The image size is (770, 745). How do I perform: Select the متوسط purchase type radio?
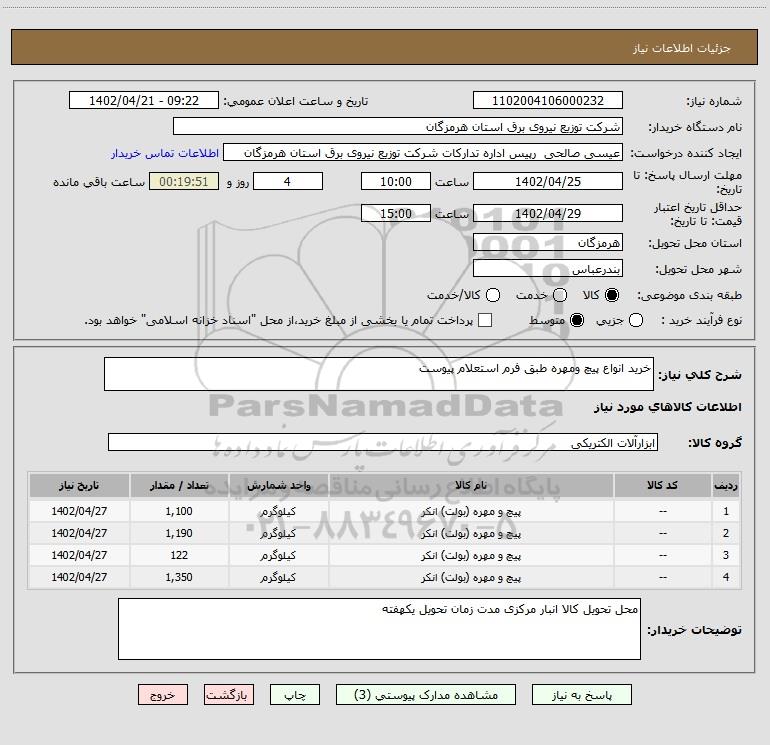(577, 321)
